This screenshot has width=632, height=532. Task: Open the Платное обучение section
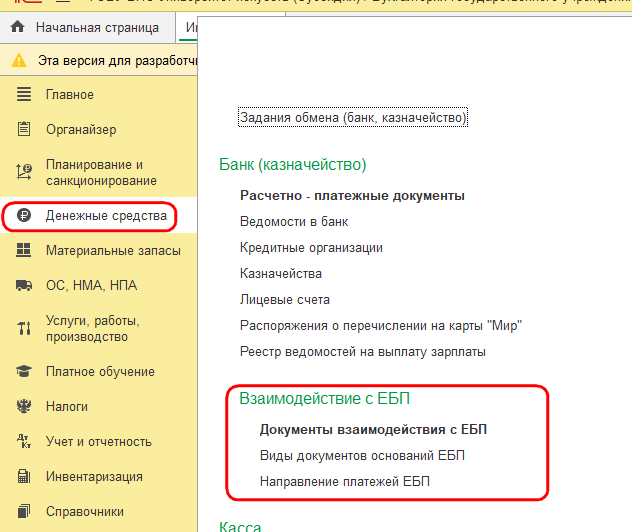coord(100,372)
